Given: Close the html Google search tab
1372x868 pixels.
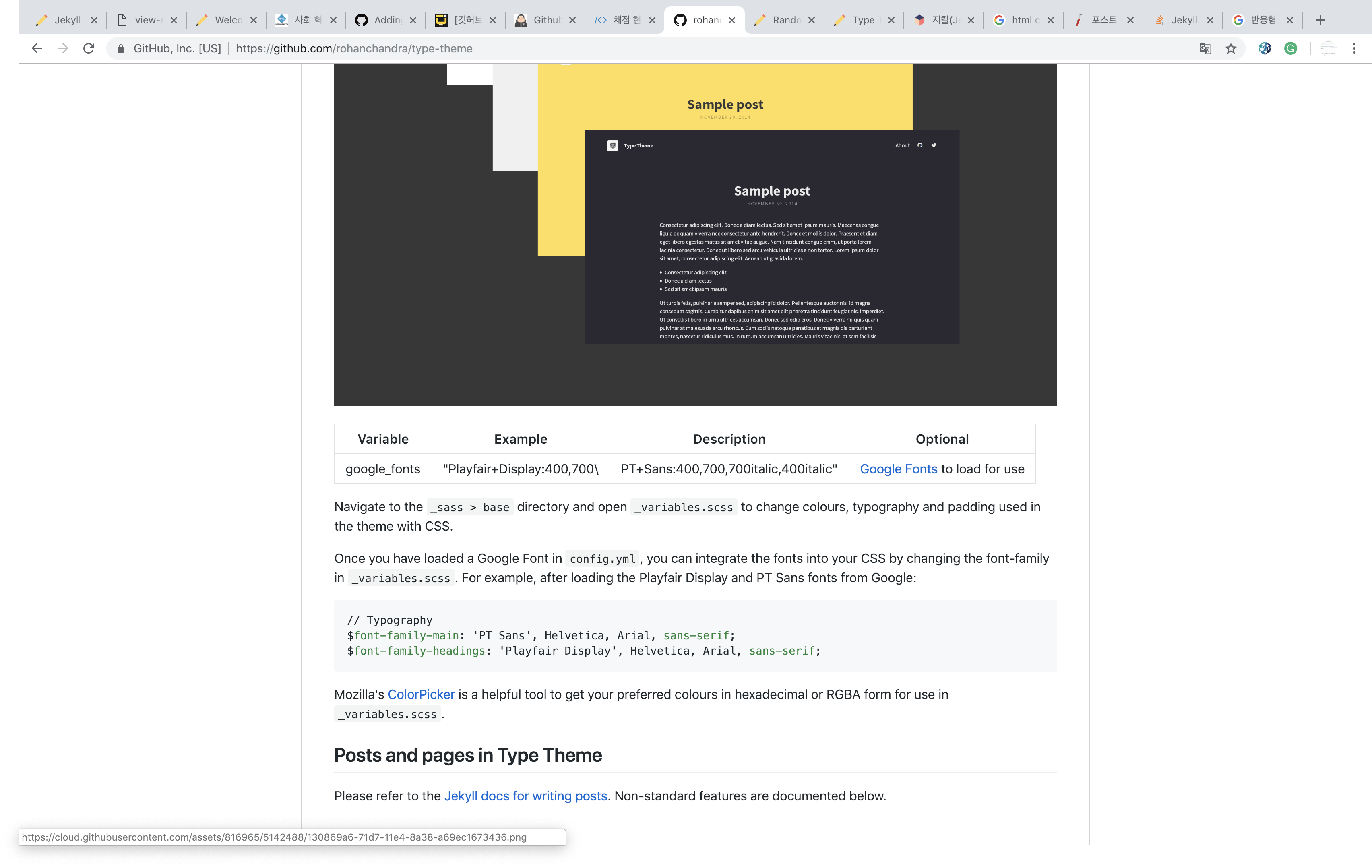Looking at the screenshot, I should (1050, 20).
